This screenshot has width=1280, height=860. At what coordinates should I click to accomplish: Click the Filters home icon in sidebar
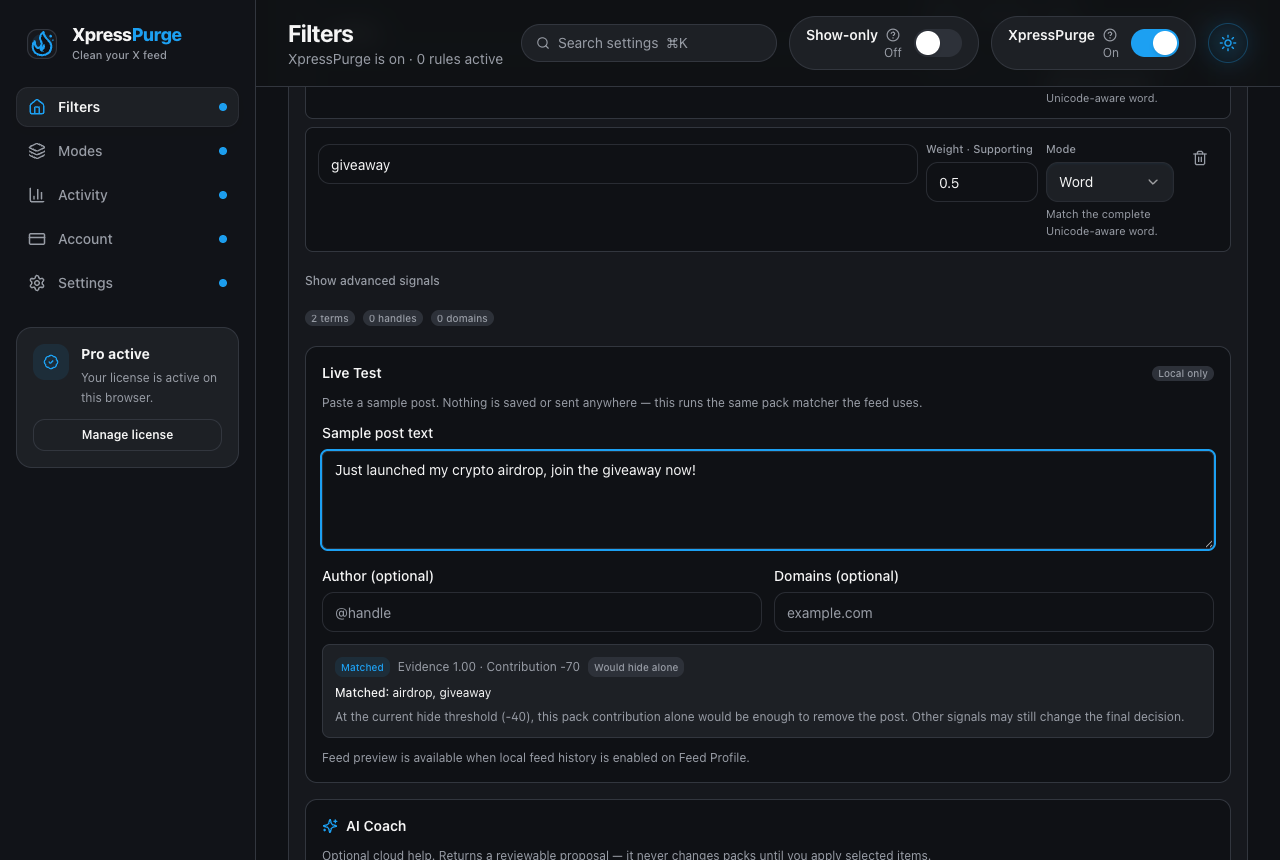37,107
